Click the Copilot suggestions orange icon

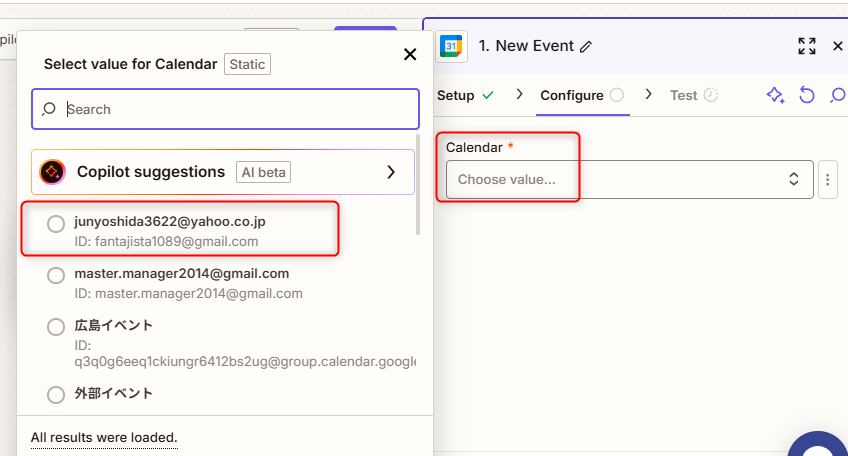point(52,172)
